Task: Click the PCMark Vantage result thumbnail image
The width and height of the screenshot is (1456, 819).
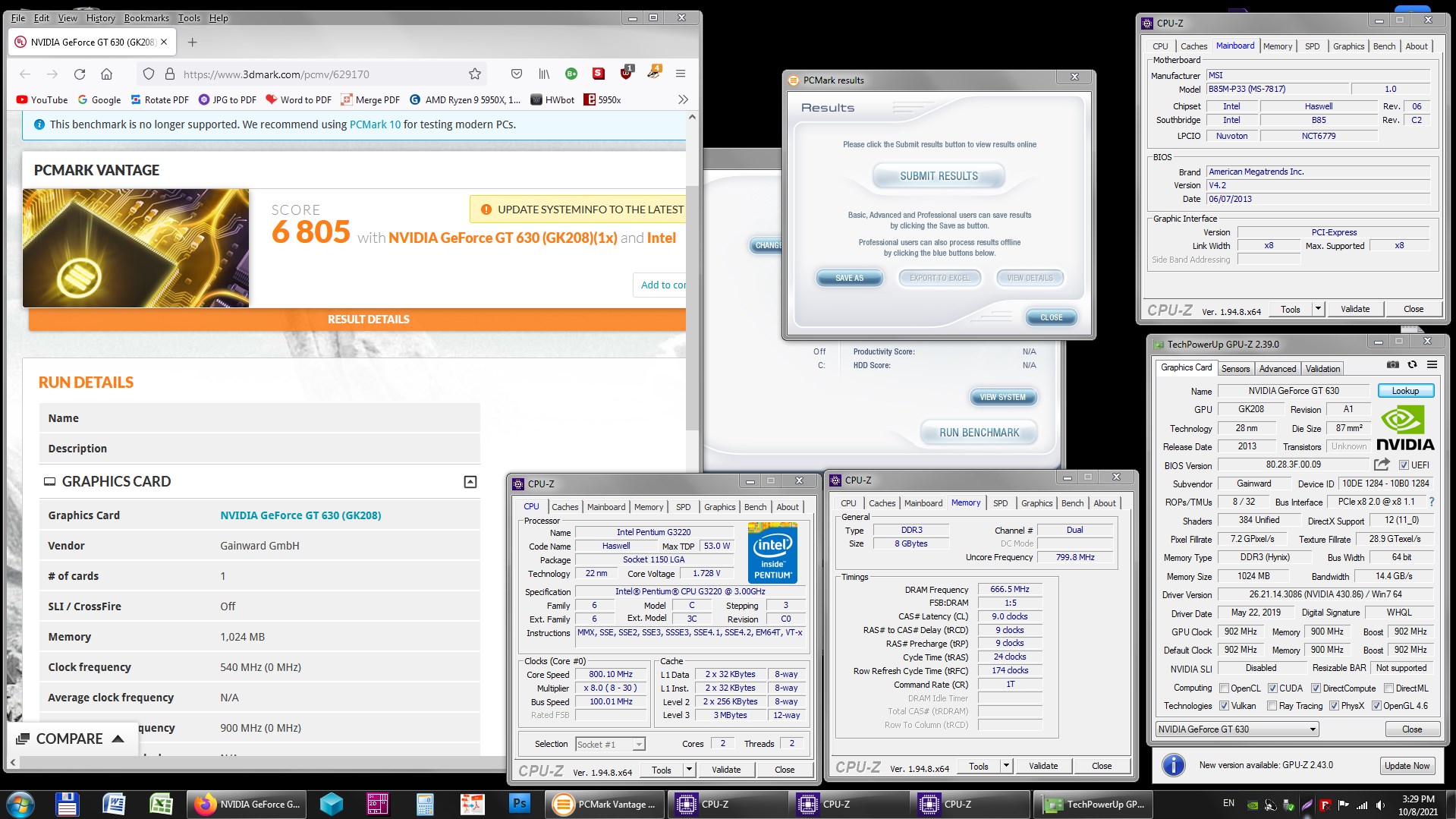Action: (x=136, y=248)
